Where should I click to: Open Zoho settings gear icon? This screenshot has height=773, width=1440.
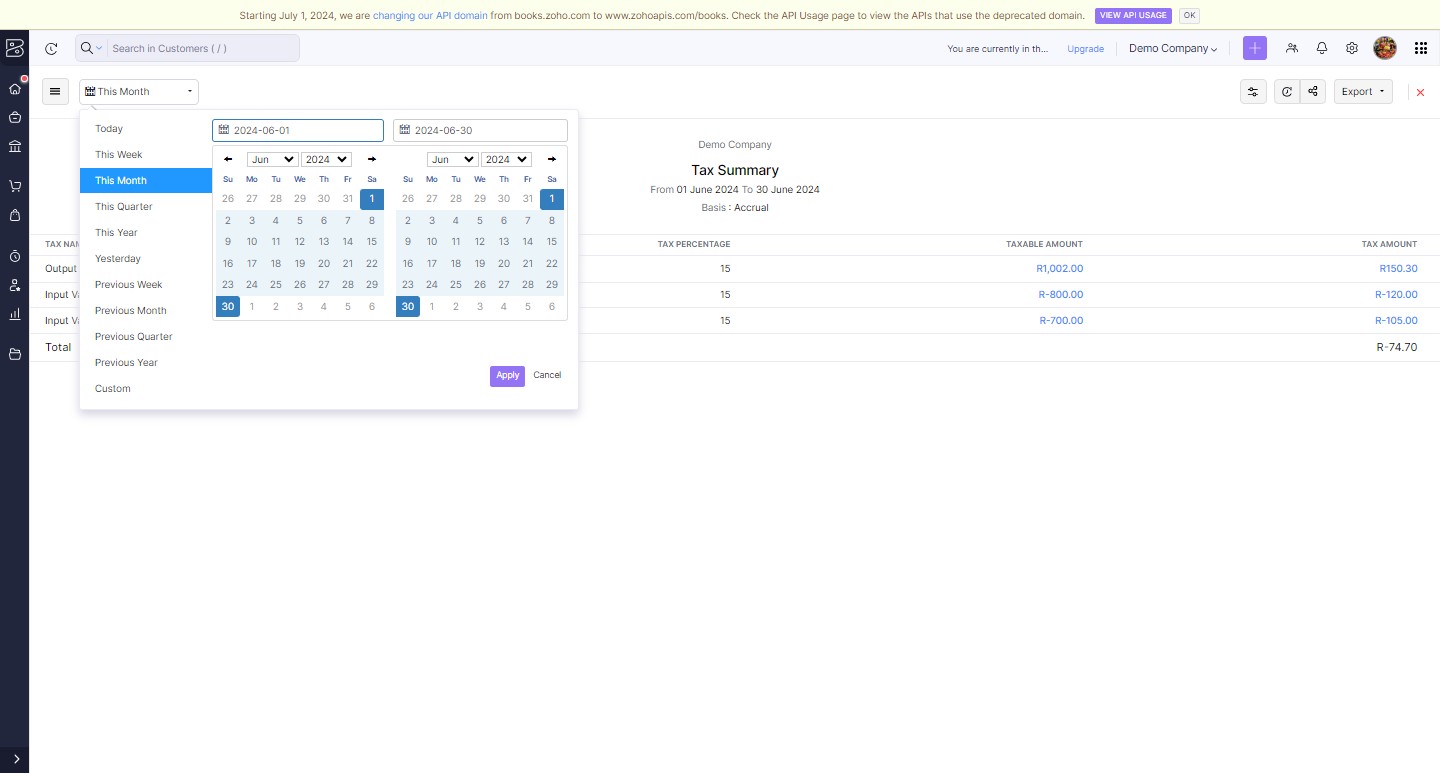[x=1352, y=48]
